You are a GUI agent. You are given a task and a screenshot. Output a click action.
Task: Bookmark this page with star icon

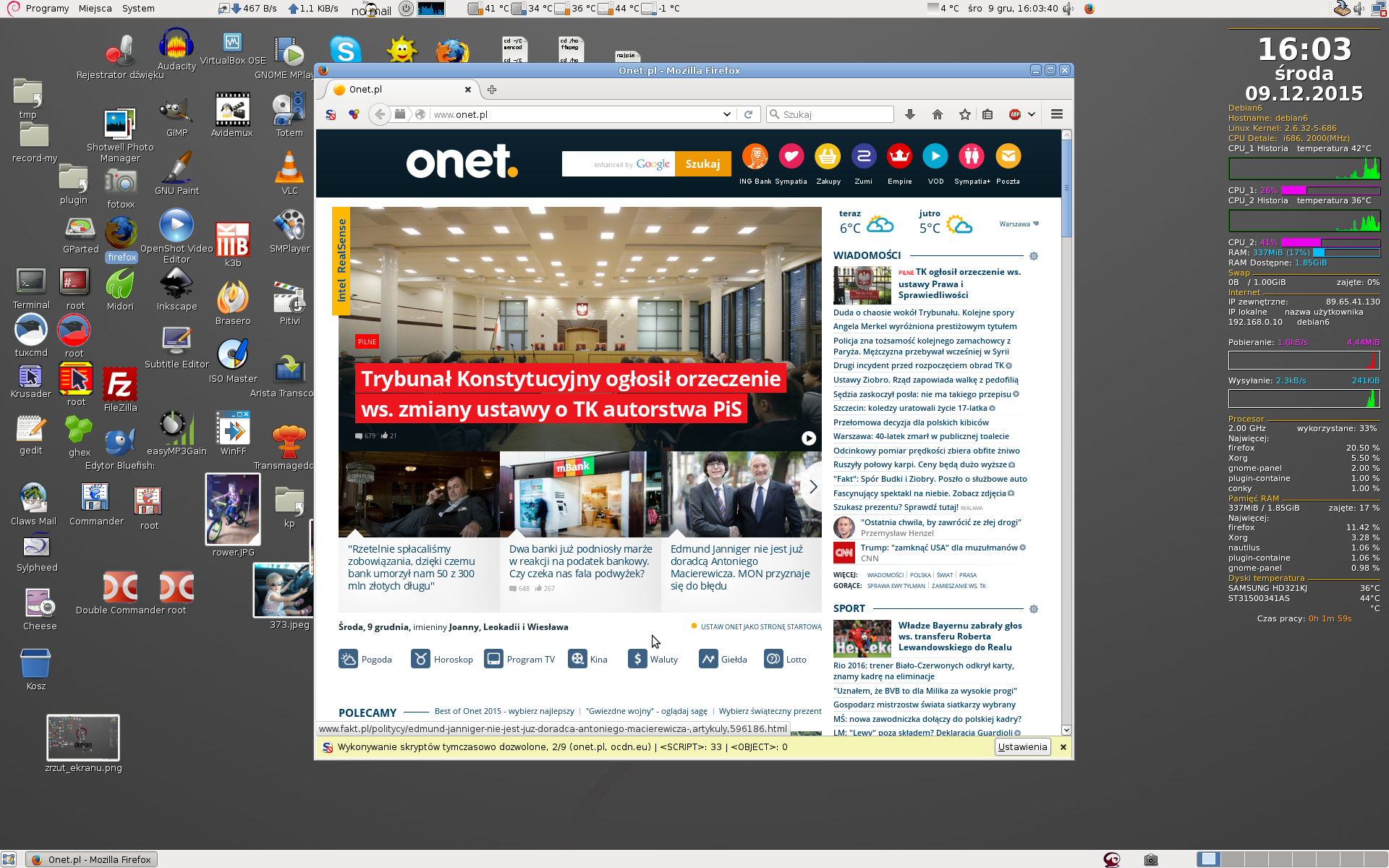point(965,114)
